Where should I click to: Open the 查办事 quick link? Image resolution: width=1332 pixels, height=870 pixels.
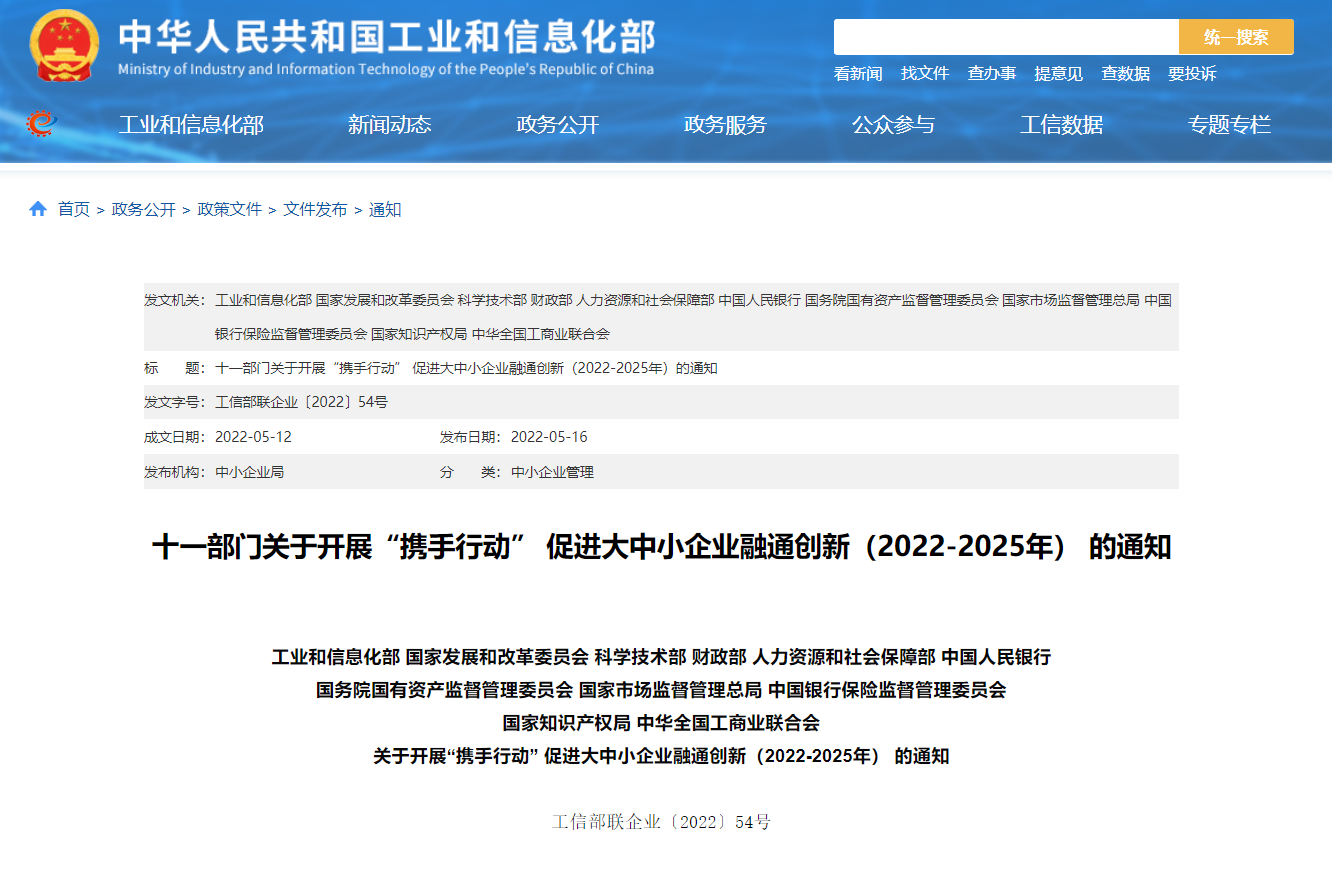pyautogui.click(x=992, y=73)
